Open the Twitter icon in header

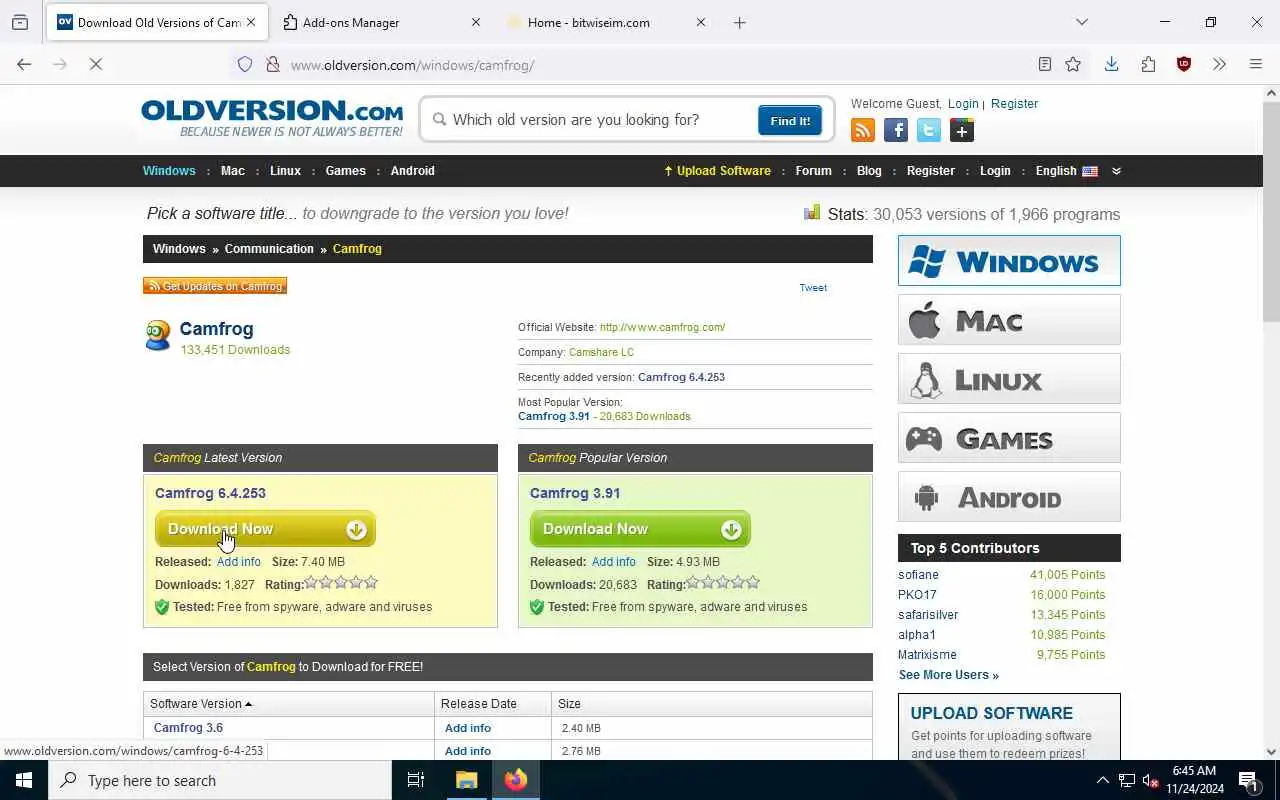pos(929,130)
